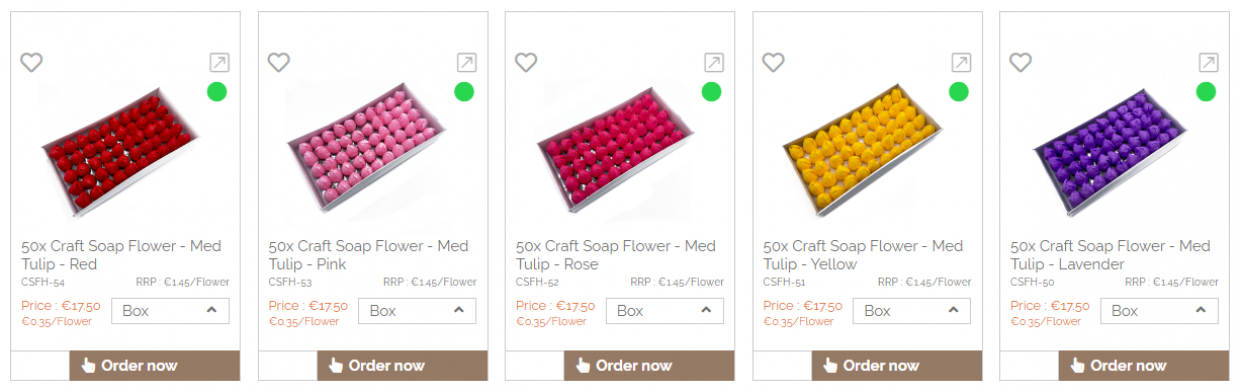This screenshot has width=1240, height=391.
Task: Open Rose Tulip quick view arrow icon
Action: [x=713, y=63]
